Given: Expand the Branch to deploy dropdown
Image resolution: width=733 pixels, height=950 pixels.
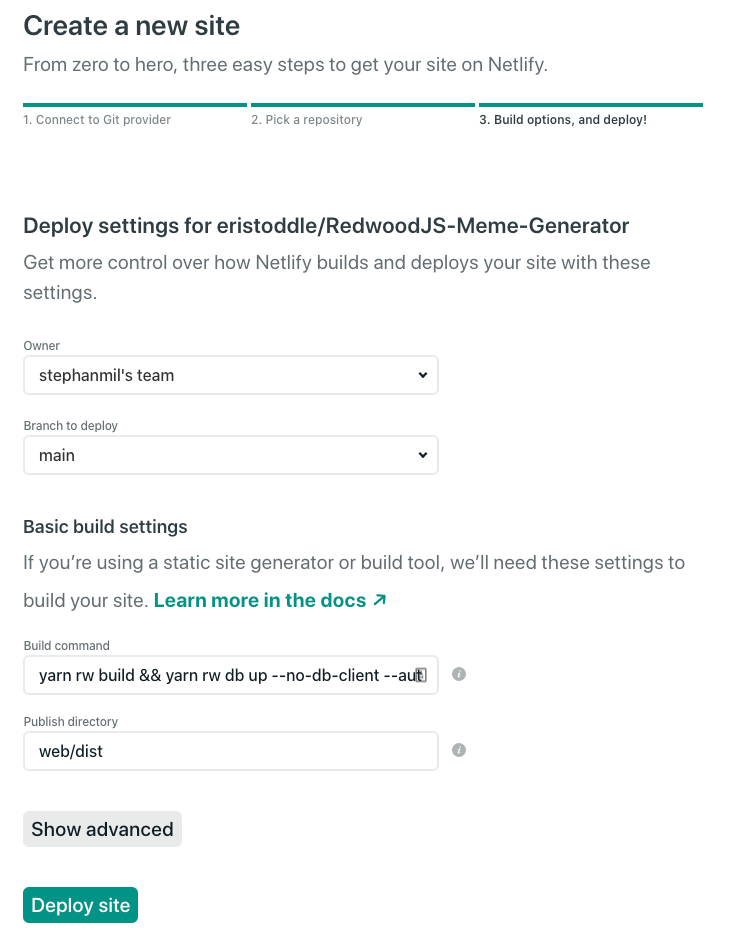Looking at the screenshot, I should tap(230, 455).
